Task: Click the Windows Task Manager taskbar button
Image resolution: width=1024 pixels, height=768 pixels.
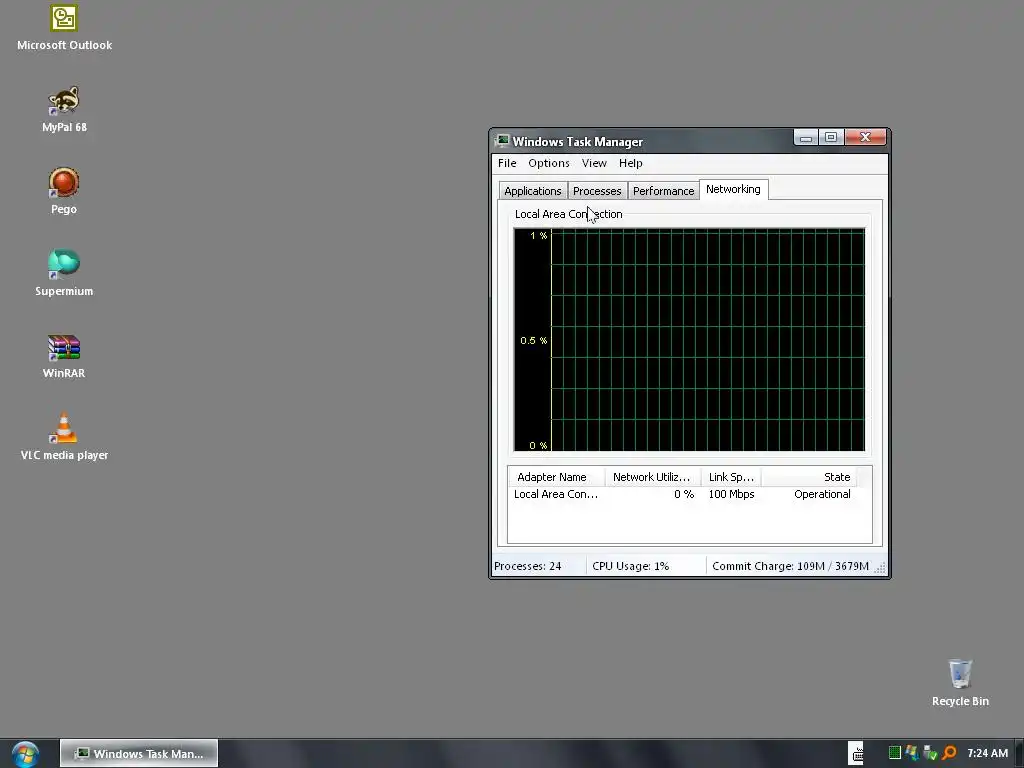Action: tap(139, 754)
